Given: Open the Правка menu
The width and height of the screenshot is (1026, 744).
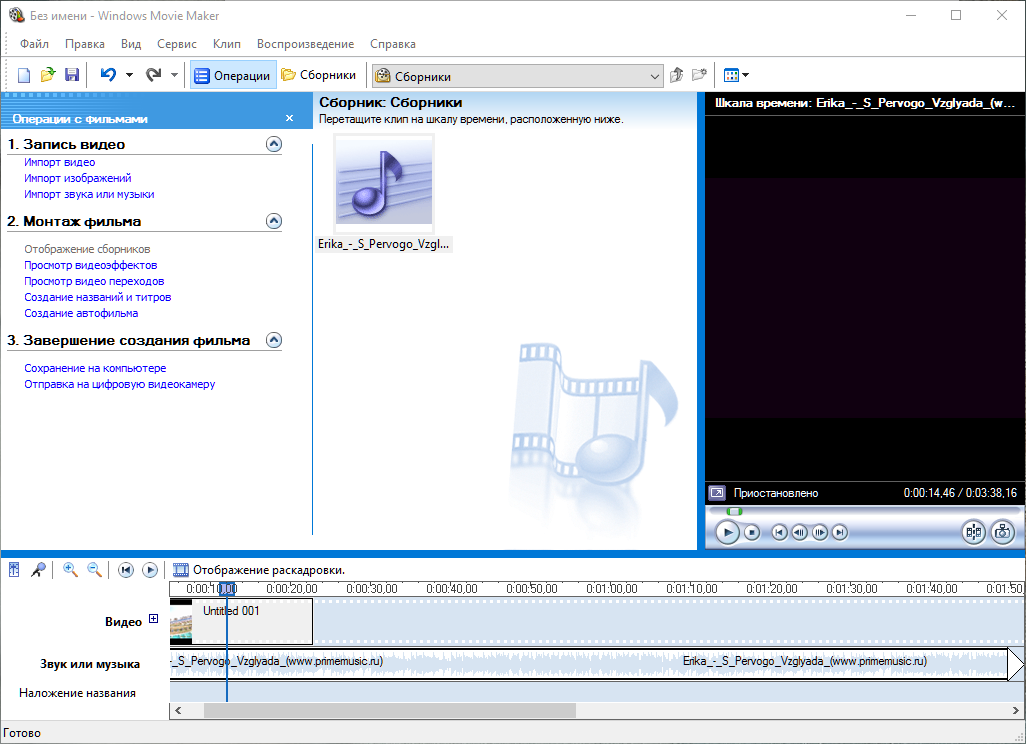Looking at the screenshot, I should (x=84, y=44).
